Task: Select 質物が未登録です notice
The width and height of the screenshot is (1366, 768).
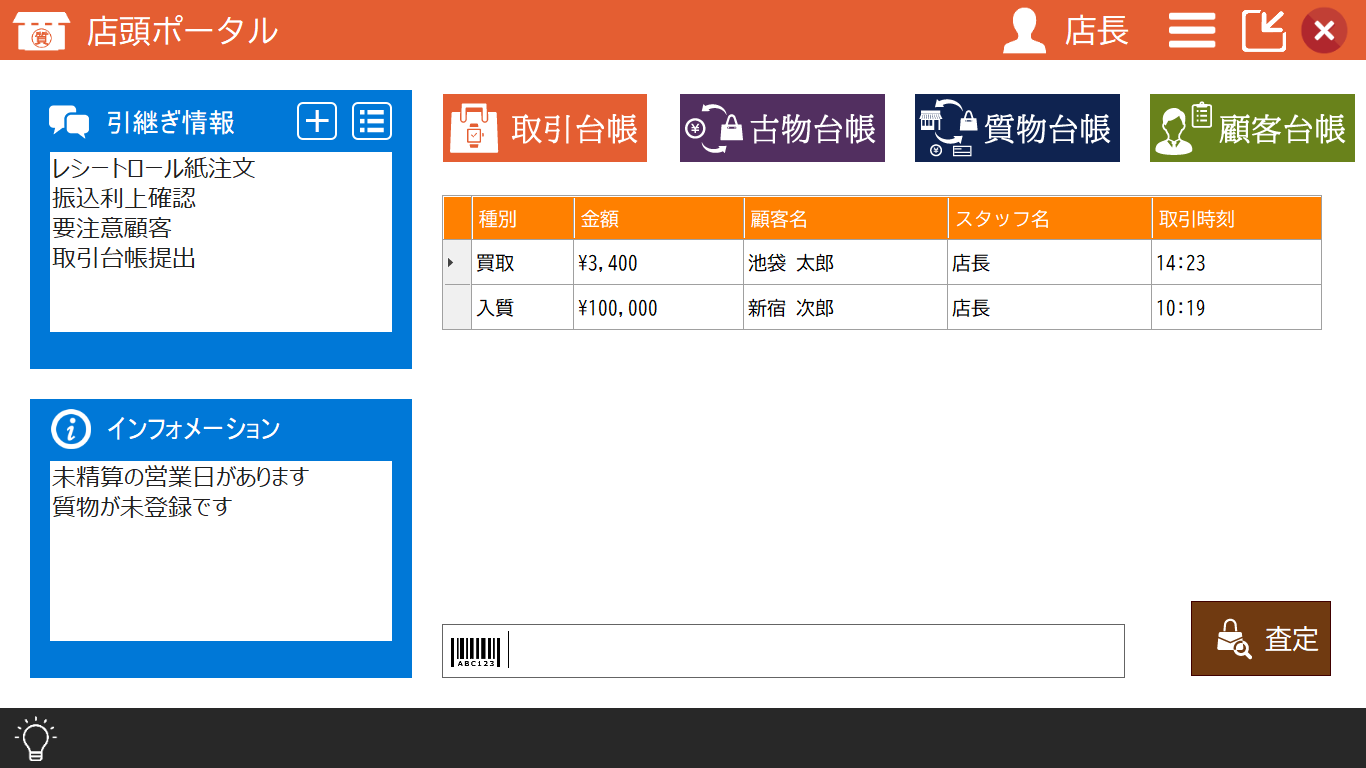Action: (142, 507)
